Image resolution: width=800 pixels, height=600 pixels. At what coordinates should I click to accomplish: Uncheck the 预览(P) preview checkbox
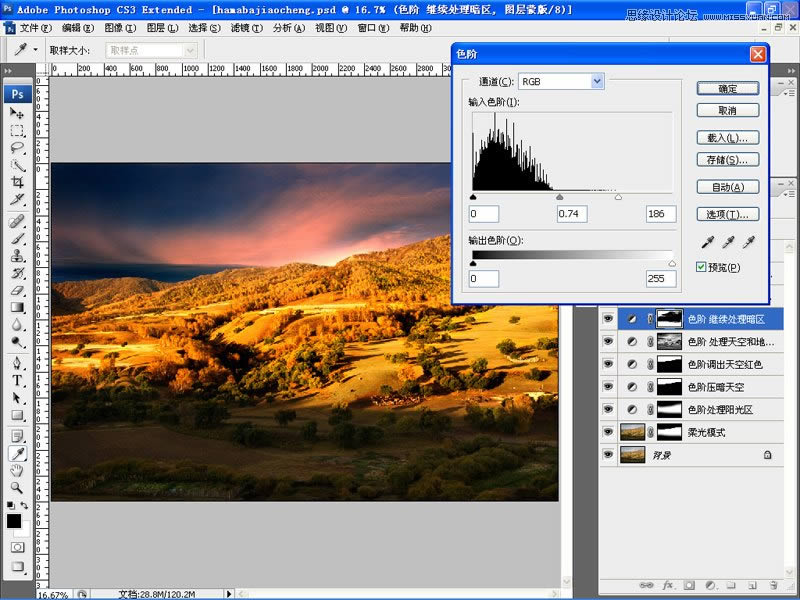pos(701,267)
